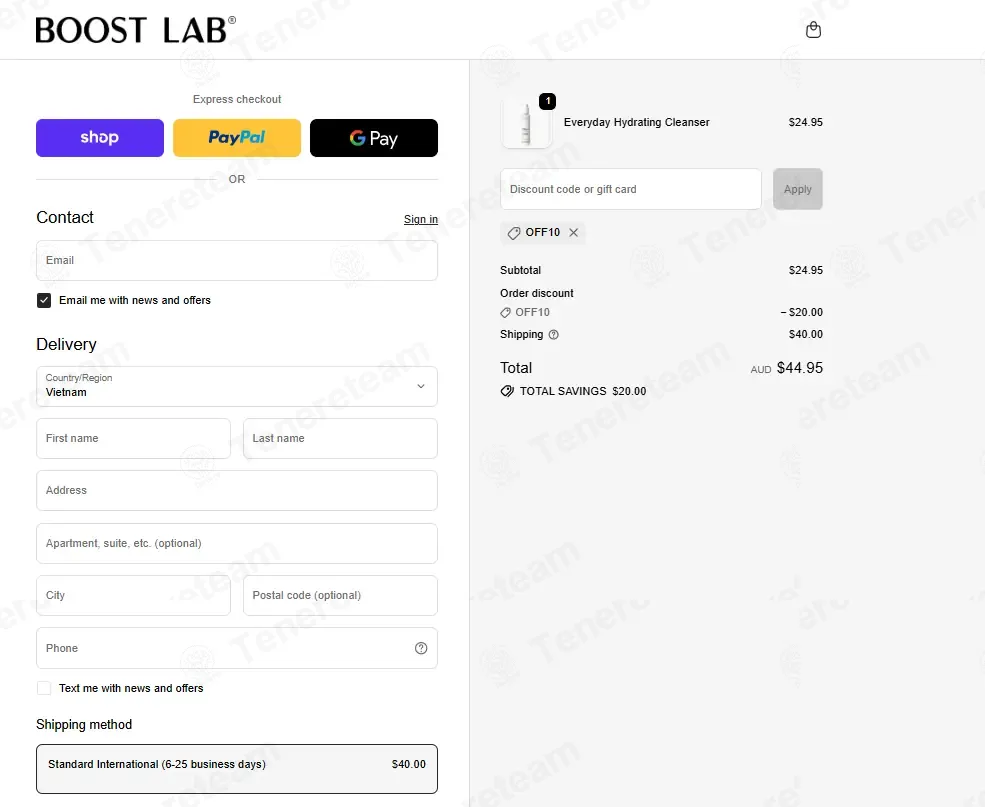Image resolution: width=985 pixels, height=807 pixels.
Task: Check out with PayPal
Action: [237, 138]
